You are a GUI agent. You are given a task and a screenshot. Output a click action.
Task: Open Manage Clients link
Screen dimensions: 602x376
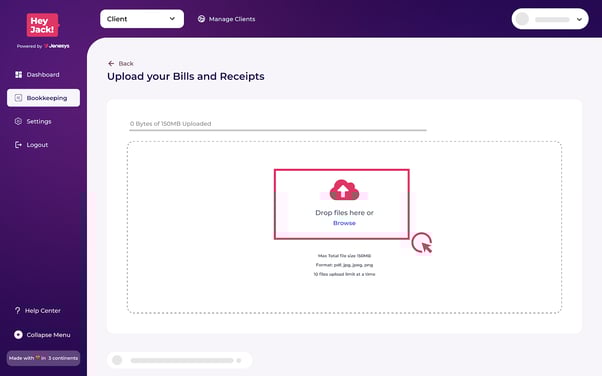click(x=232, y=19)
